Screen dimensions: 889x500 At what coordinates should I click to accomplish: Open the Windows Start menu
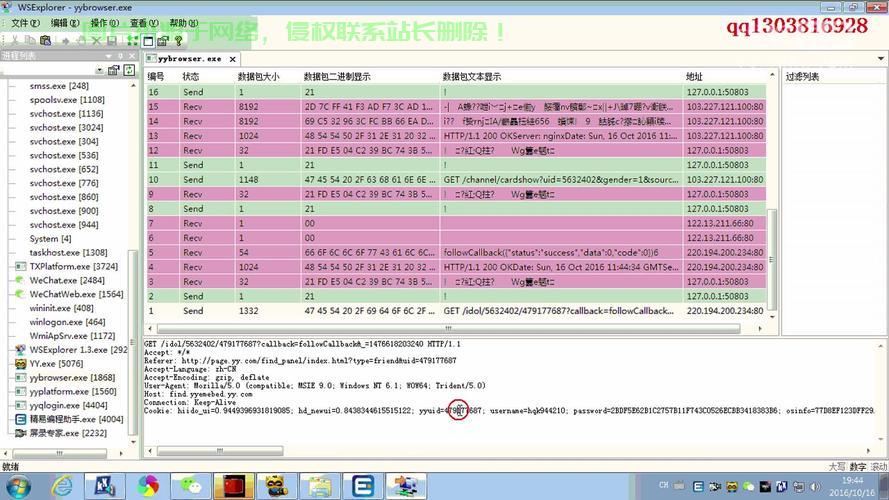[19, 486]
